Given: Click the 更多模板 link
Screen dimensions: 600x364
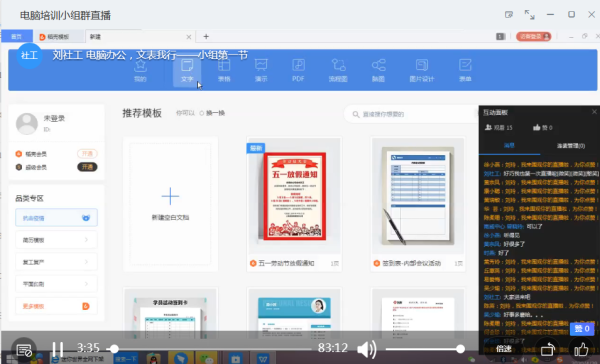Looking at the screenshot, I should click(56, 306).
